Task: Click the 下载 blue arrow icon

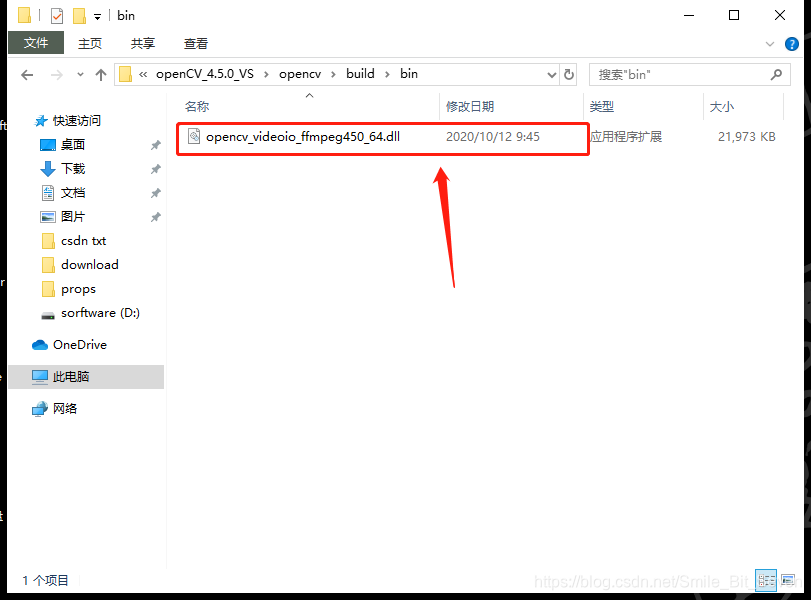Action: coord(48,169)
